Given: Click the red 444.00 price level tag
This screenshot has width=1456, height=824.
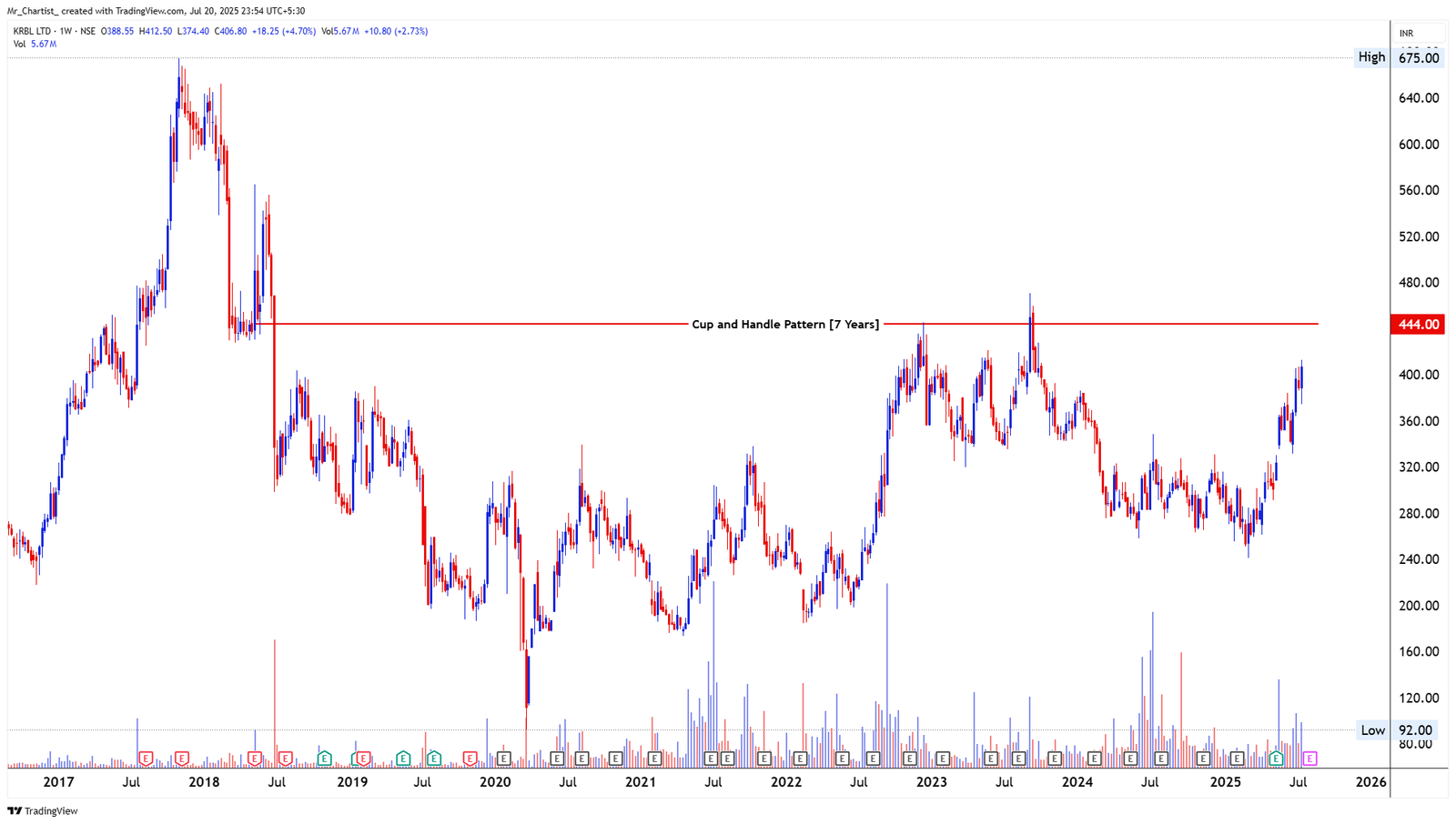Looking at the screenshot, I should coord(1419,323).
